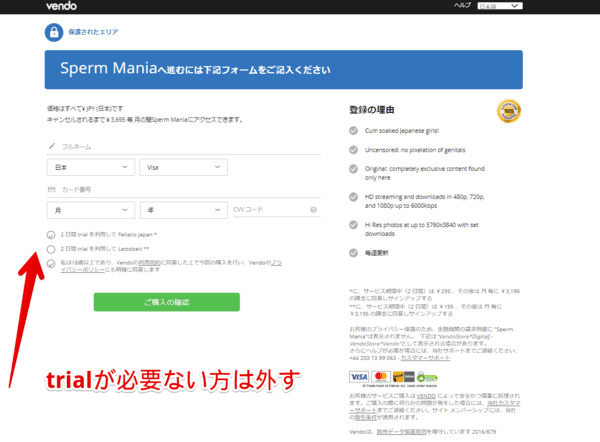Open the 欧州データ保護規則 GDPR link

401,432
